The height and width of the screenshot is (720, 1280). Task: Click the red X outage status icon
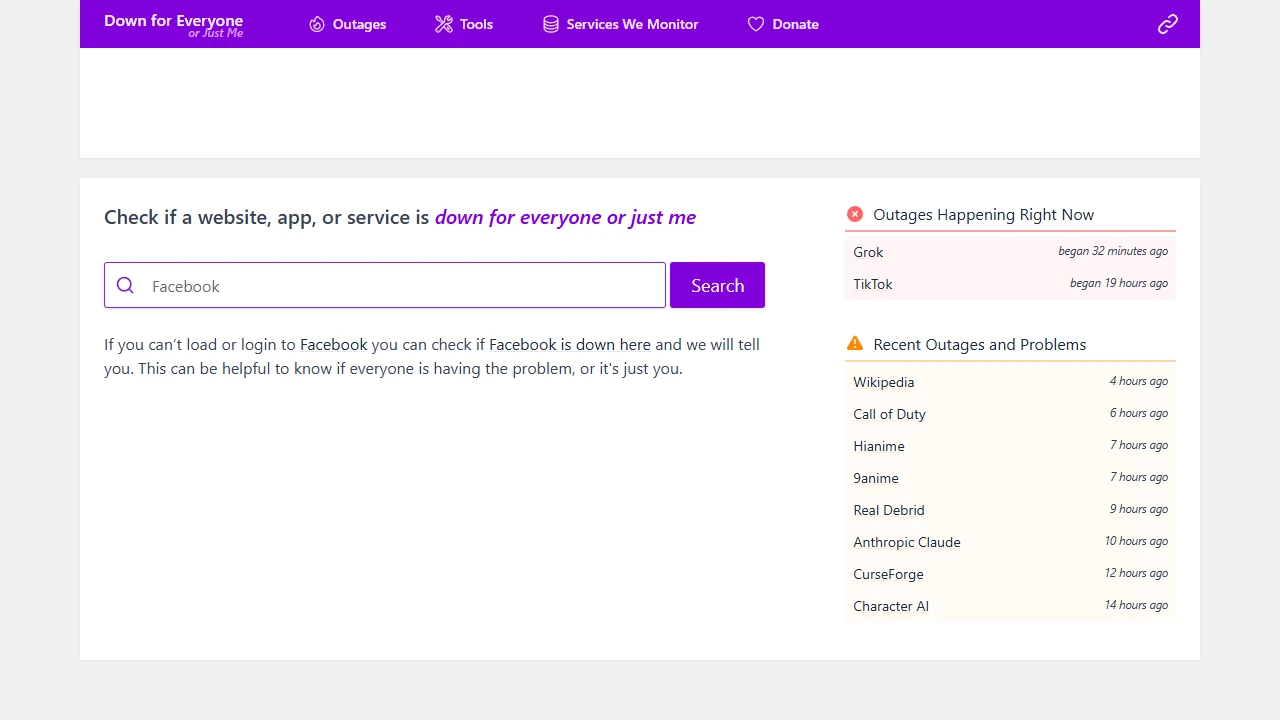point(855,214)
